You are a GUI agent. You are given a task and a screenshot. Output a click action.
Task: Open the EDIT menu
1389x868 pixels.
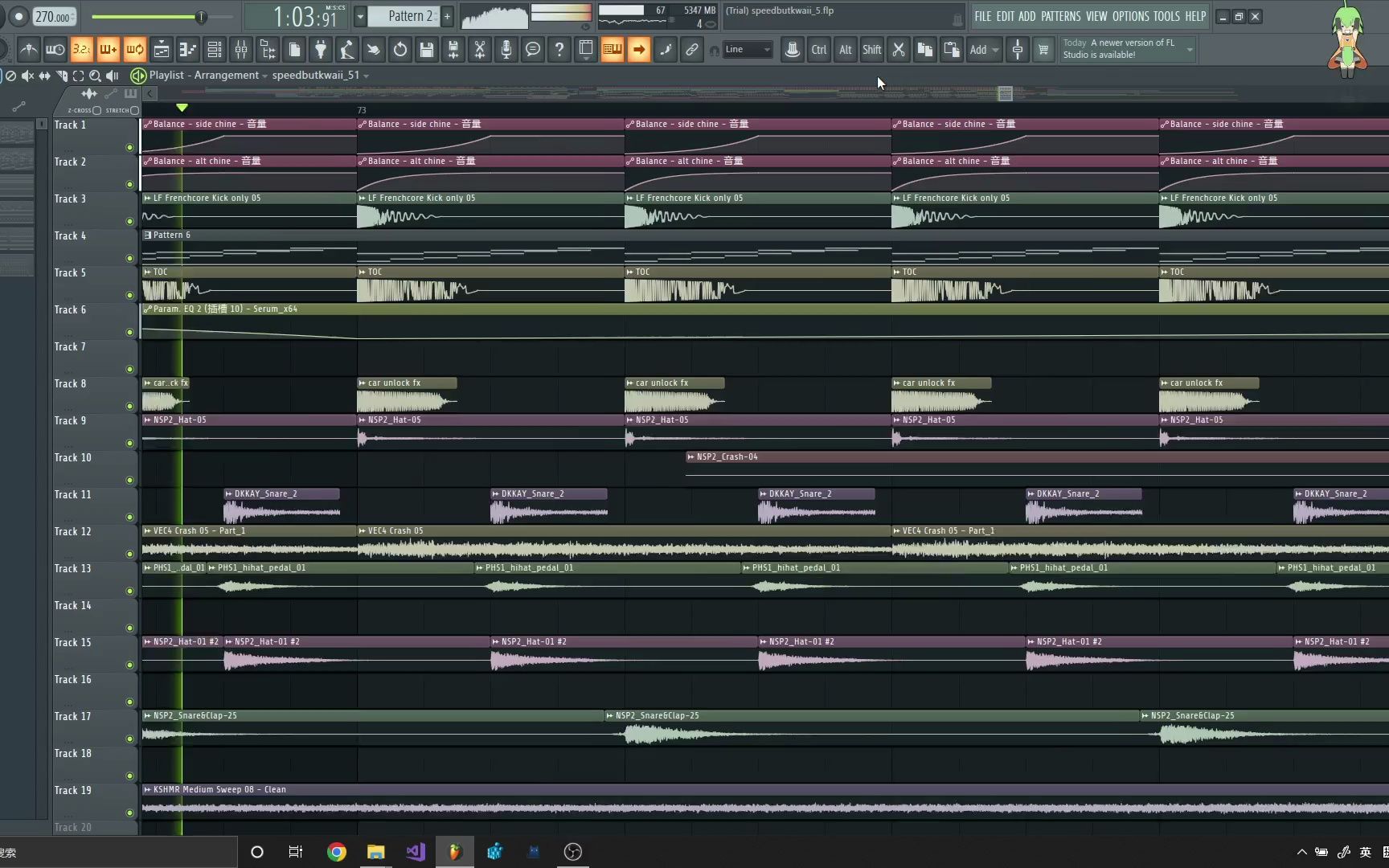tap(1006, 16)
